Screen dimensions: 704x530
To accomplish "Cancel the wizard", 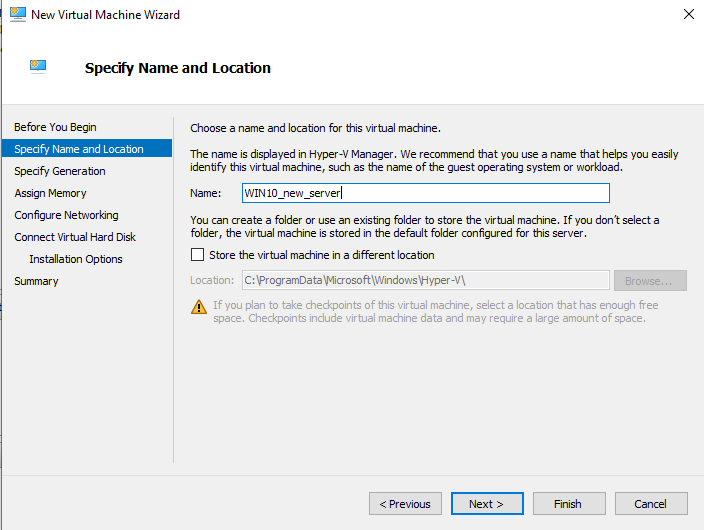I will 651,504.
